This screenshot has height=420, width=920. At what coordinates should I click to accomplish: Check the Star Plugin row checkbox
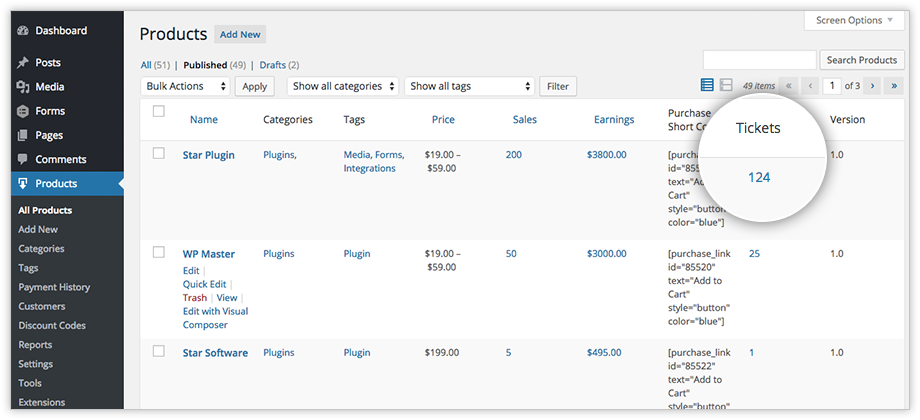(x=158, y=153)
